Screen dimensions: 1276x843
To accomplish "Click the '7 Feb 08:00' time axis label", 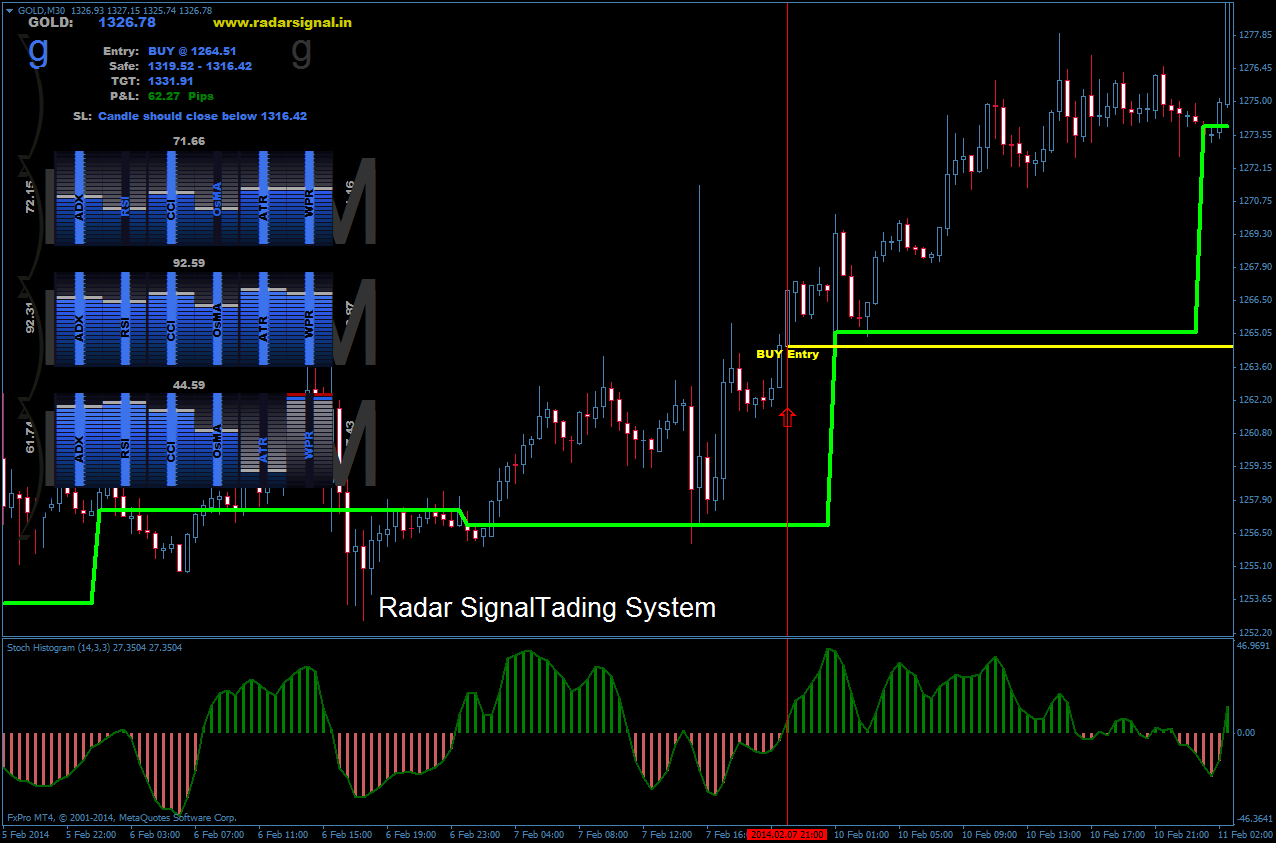I will [x=604, y=834].
